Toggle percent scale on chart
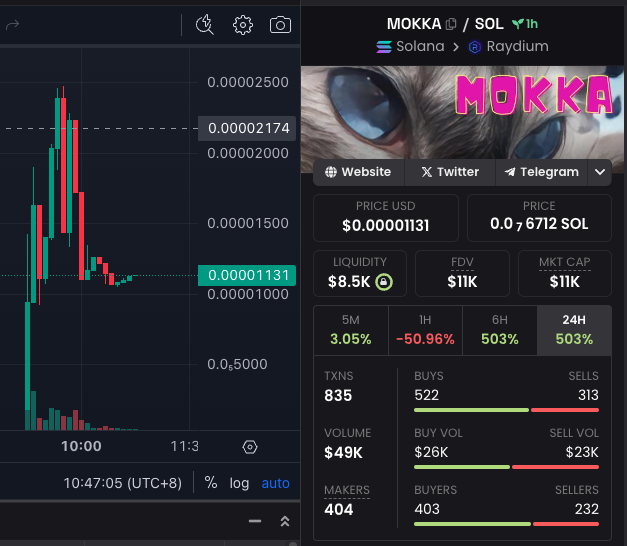 pos(211,483)
